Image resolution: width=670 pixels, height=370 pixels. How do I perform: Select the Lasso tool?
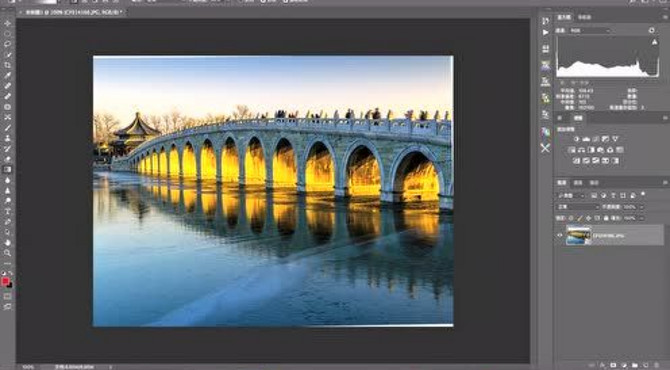pyautogui.click(x=8, y=44)
